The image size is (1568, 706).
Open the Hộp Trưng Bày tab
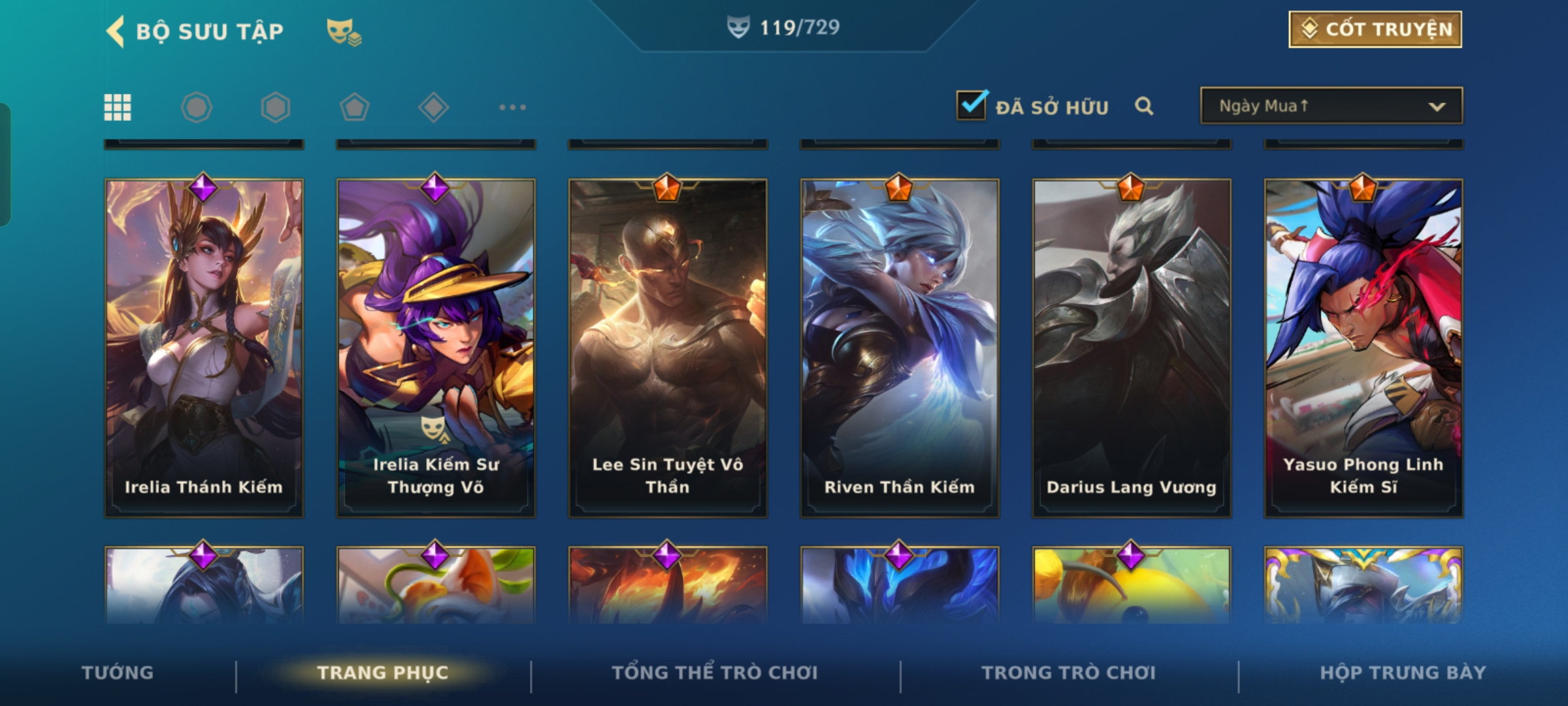(x=1403, y=673)
